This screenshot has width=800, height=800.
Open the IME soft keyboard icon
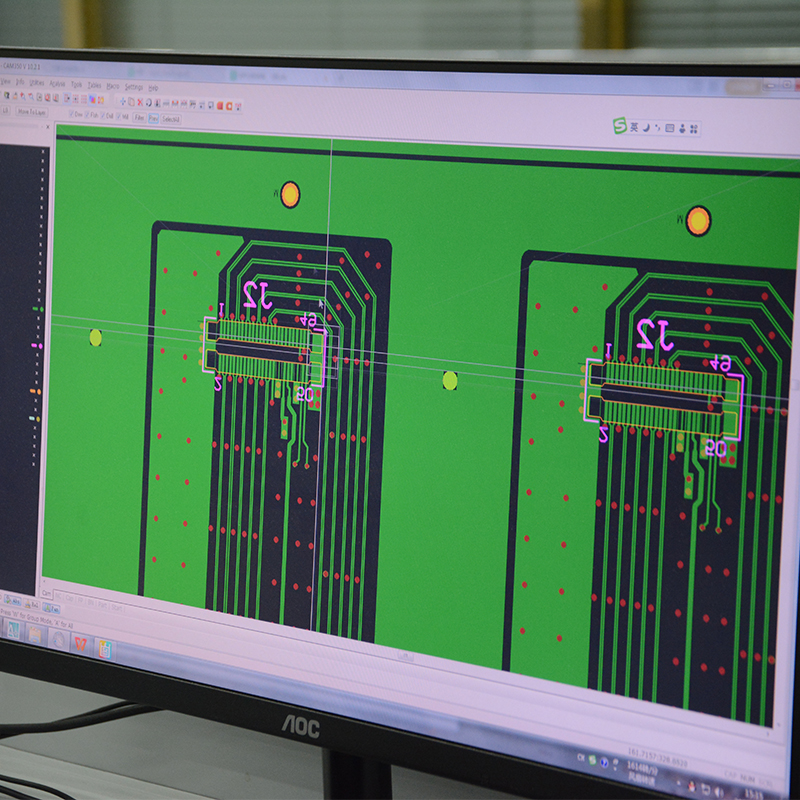pyautogui.click(x=670, y=128)
